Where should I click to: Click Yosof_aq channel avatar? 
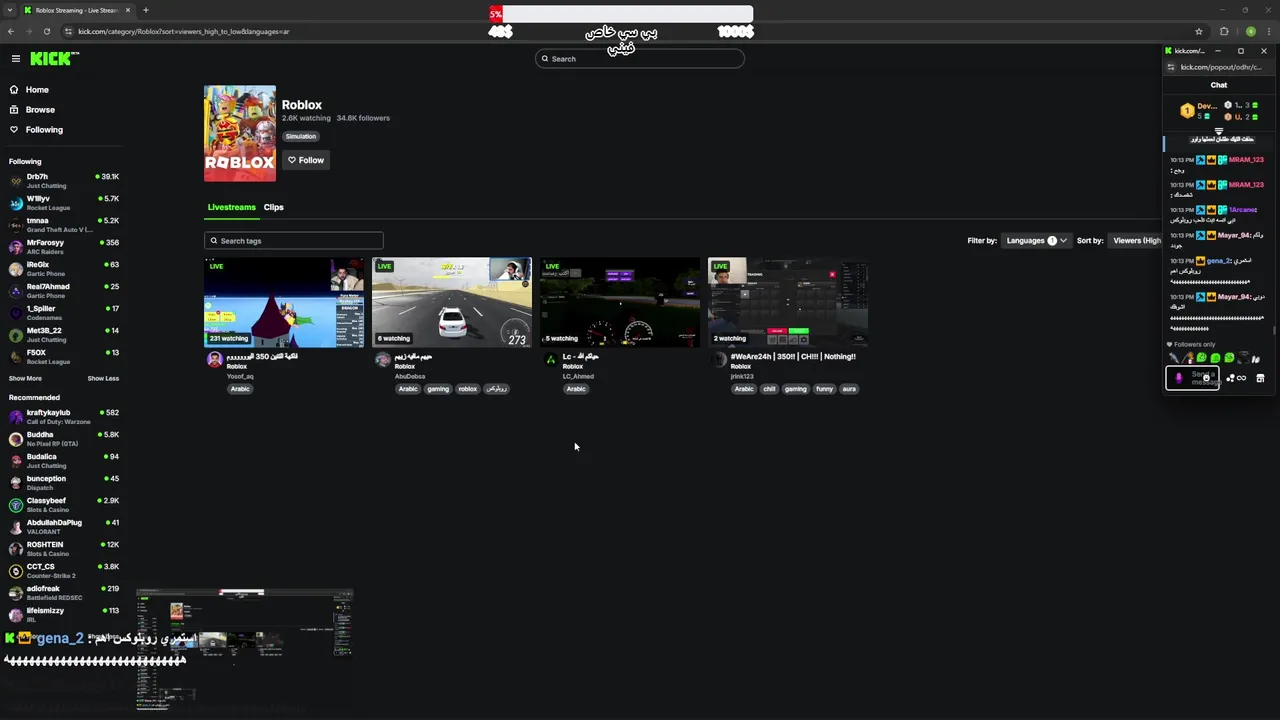[214, 360]
